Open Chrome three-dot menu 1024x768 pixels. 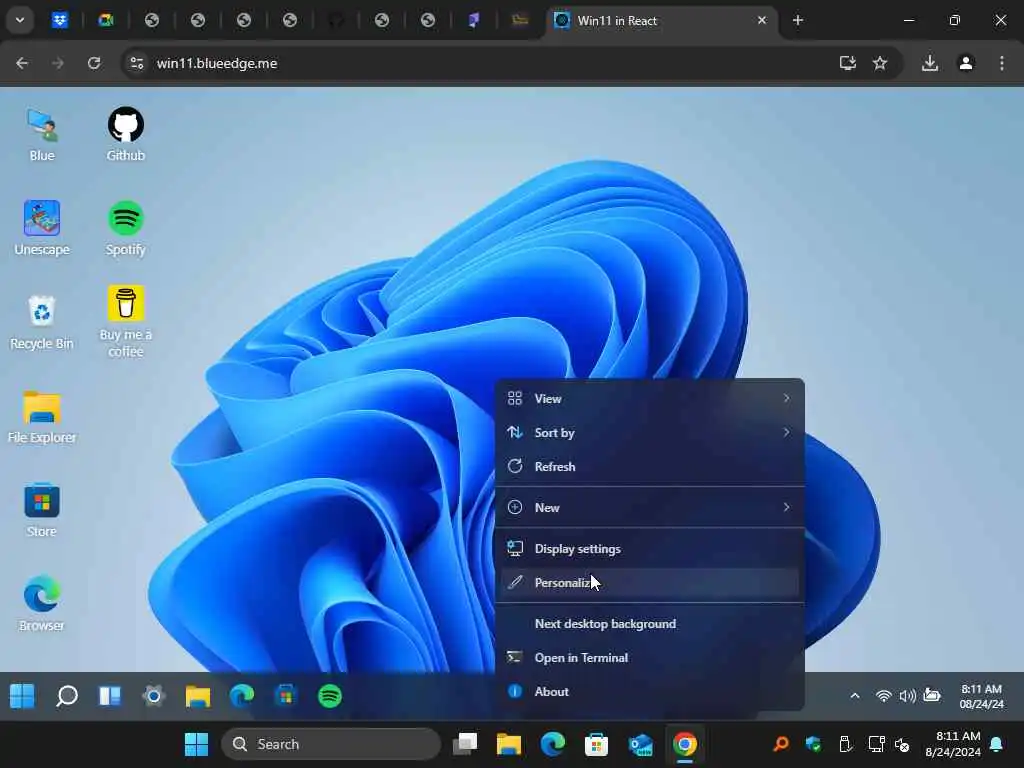[x=1001, y=63]
